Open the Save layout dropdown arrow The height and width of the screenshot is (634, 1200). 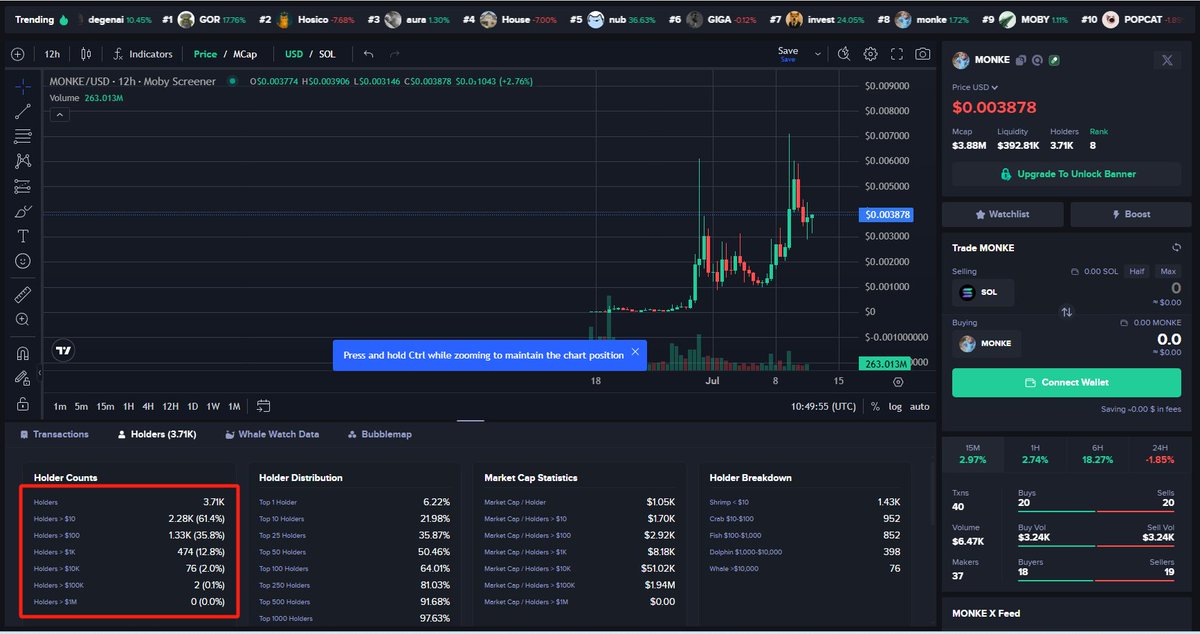pyautogui.click(x=817, y=54)
